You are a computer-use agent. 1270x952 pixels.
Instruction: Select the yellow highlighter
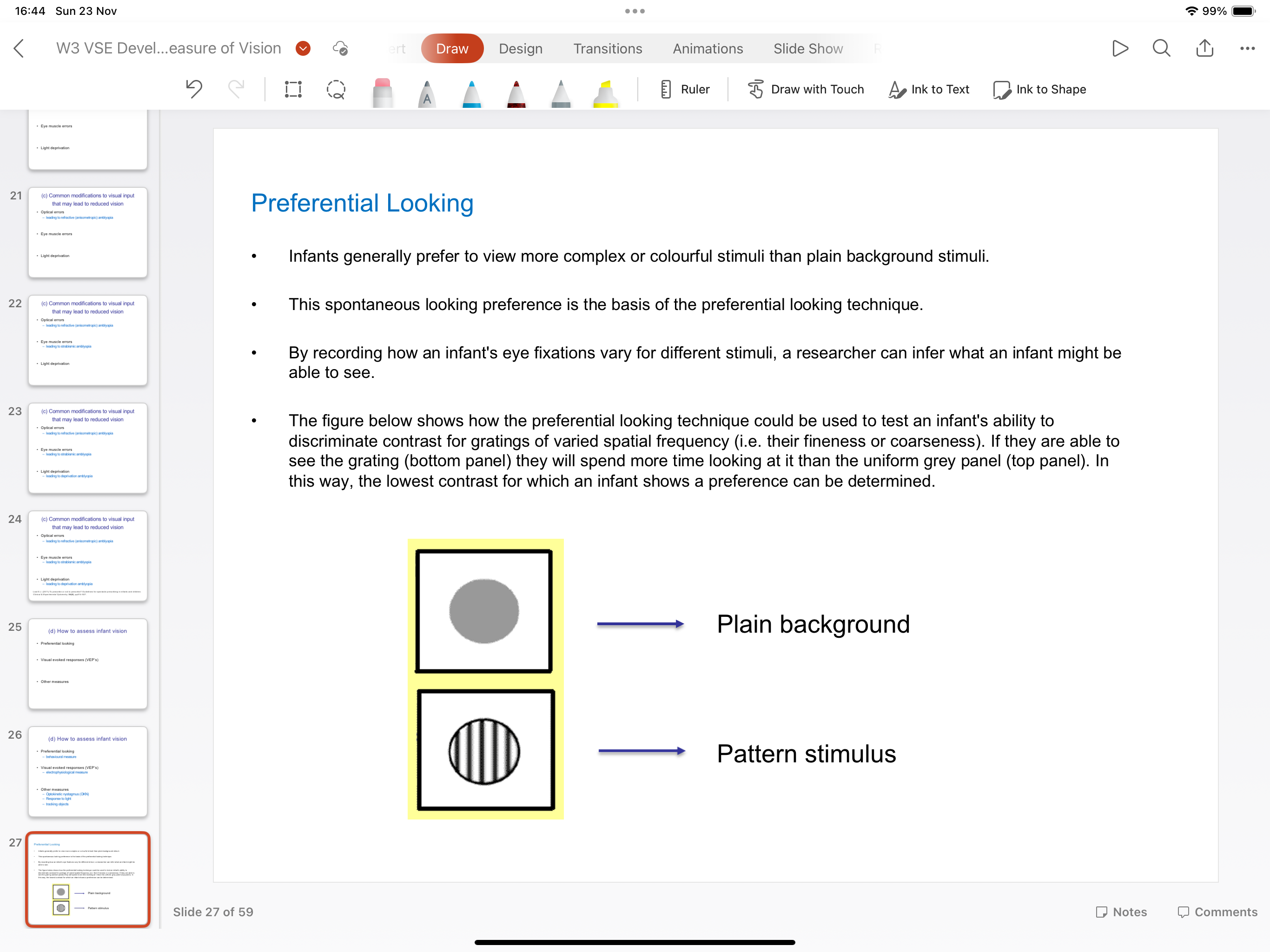coord(605,93)
